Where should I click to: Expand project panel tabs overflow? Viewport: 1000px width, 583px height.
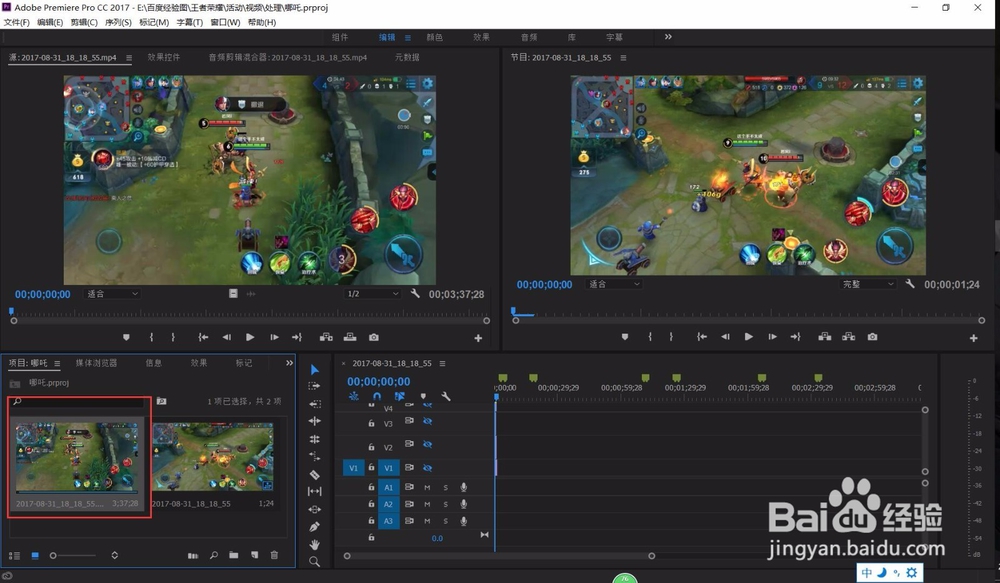pos(289,362)
